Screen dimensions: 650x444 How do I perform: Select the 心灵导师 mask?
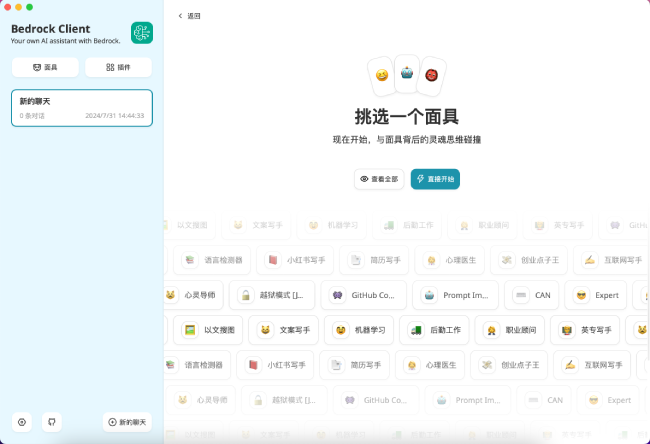tap(192, 295)
